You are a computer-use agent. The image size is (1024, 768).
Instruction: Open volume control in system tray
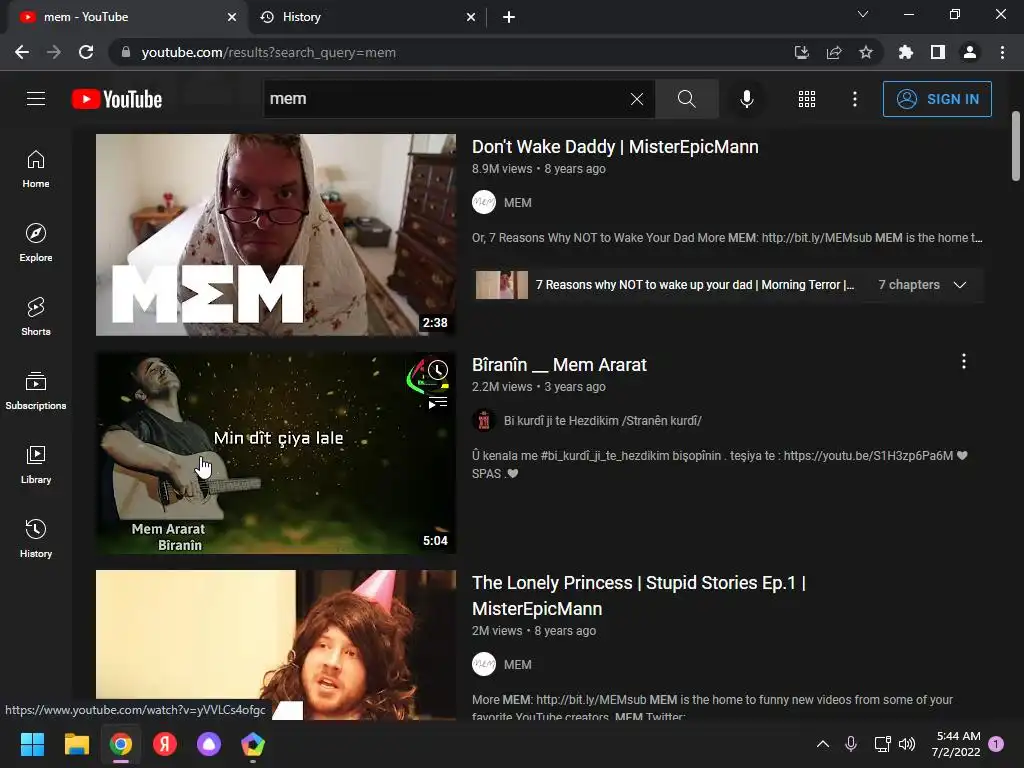(907, 744)
